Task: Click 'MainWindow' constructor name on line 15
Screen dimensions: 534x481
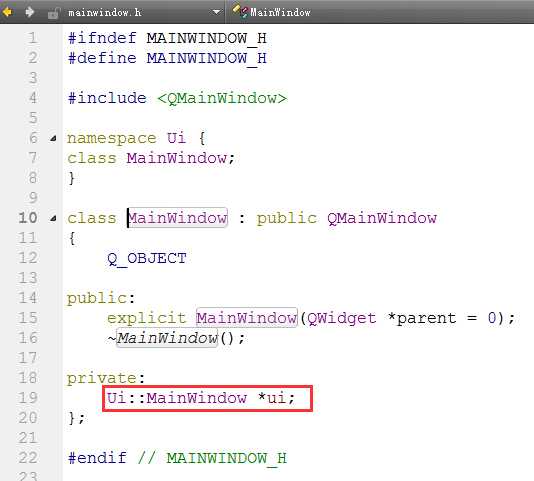Action: coord(247,318)
